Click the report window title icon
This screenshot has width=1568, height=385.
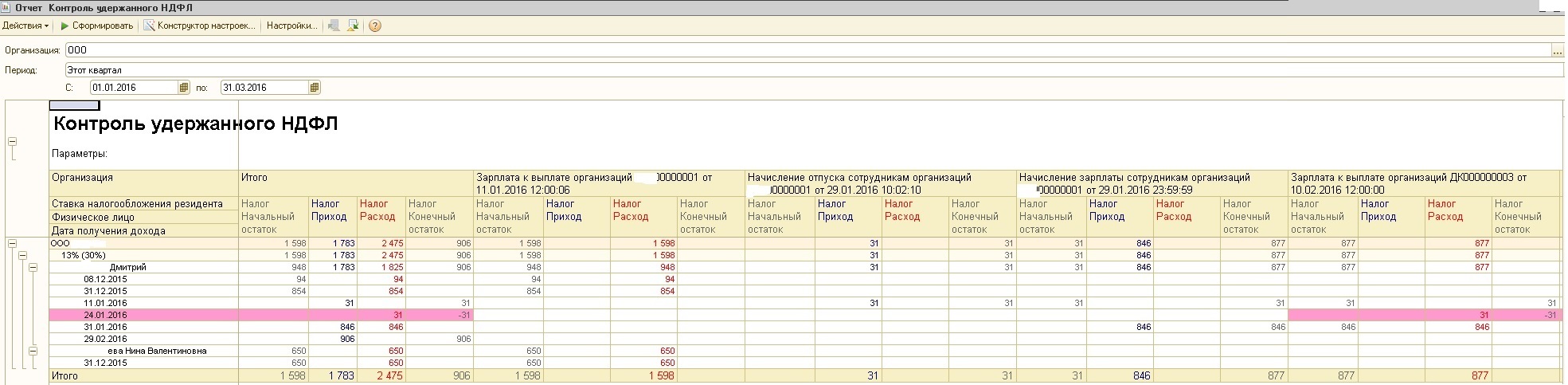coord(6,7)
